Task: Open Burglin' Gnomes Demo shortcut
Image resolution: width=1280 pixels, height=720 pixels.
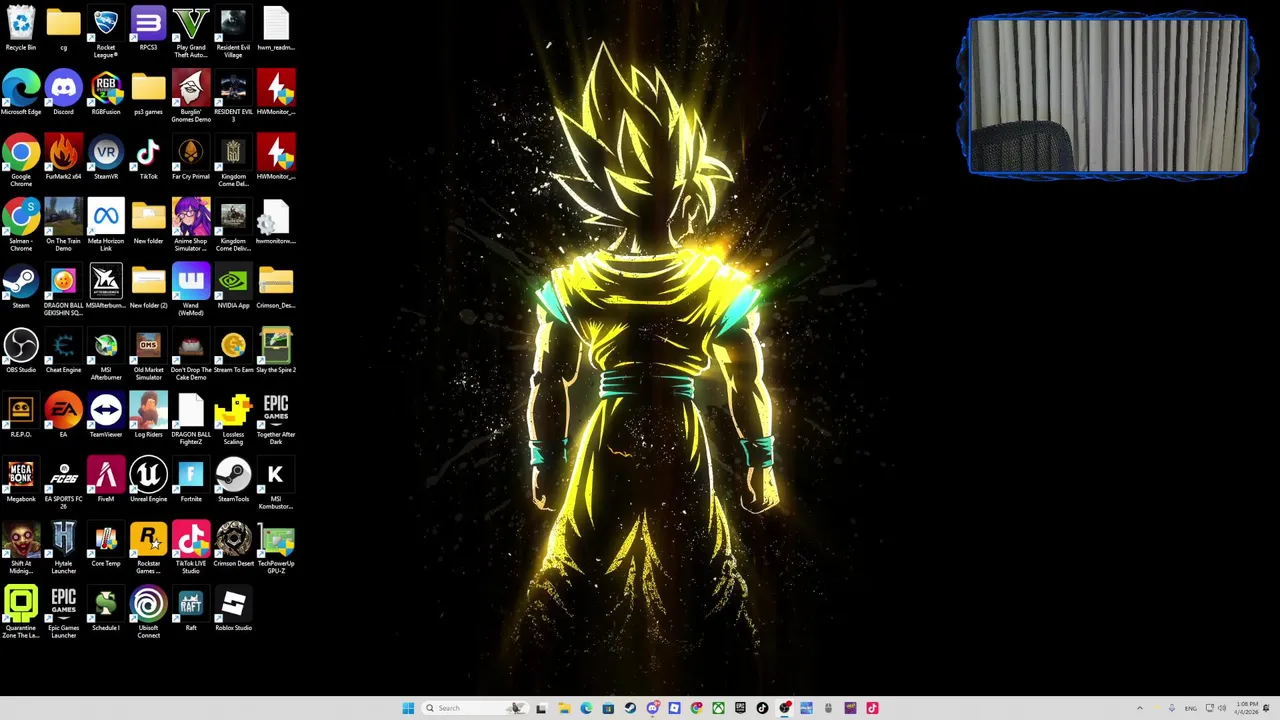Action: [191, 96]
